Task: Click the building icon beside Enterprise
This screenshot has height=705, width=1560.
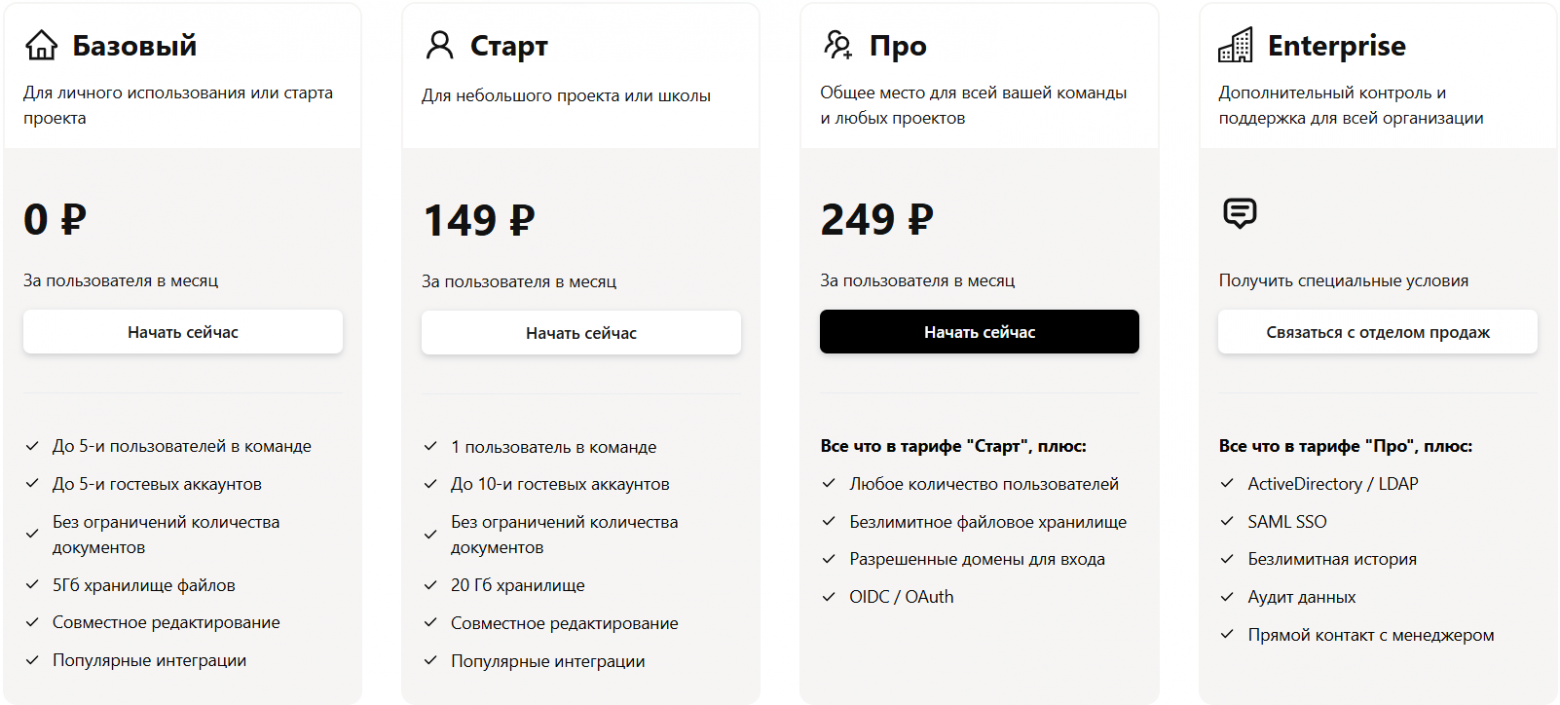Action: click(1235, 46)
